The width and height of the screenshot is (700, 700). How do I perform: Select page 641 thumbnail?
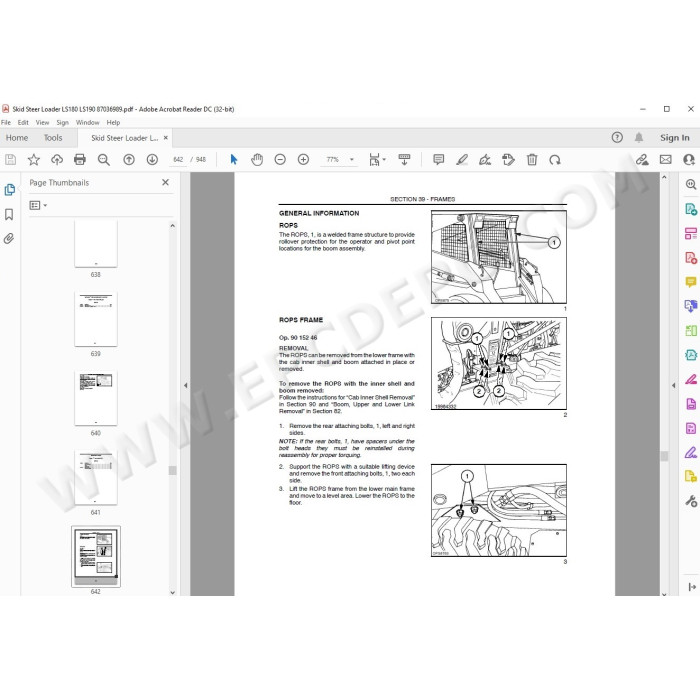click(96, 478)
